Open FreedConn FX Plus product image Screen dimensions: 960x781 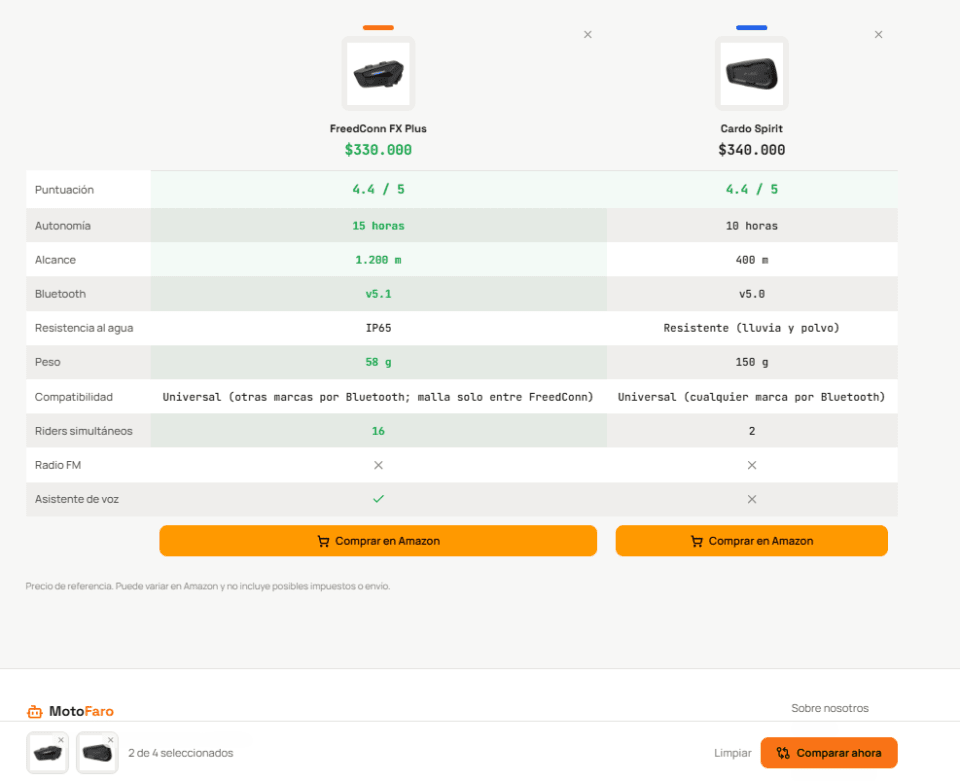(378, 73)
